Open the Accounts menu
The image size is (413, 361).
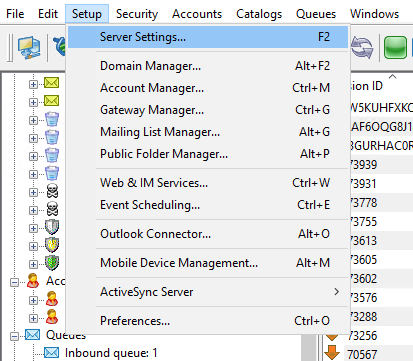click(197, 14)
